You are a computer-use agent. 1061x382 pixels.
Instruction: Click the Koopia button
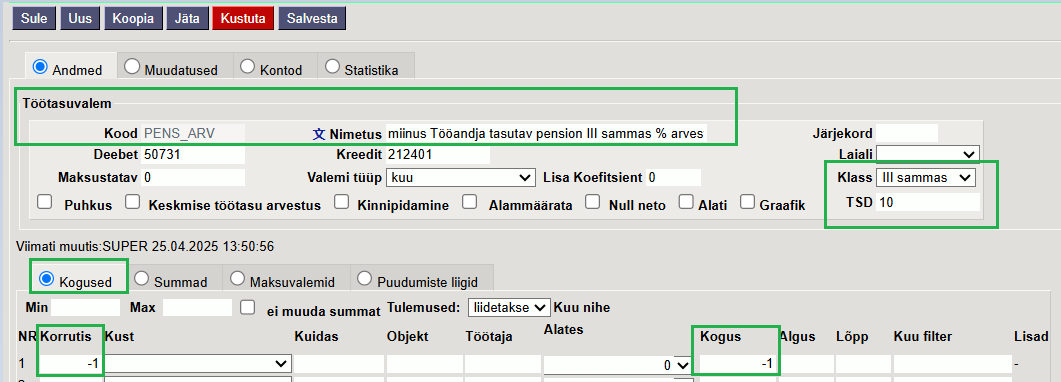(133, 18)
